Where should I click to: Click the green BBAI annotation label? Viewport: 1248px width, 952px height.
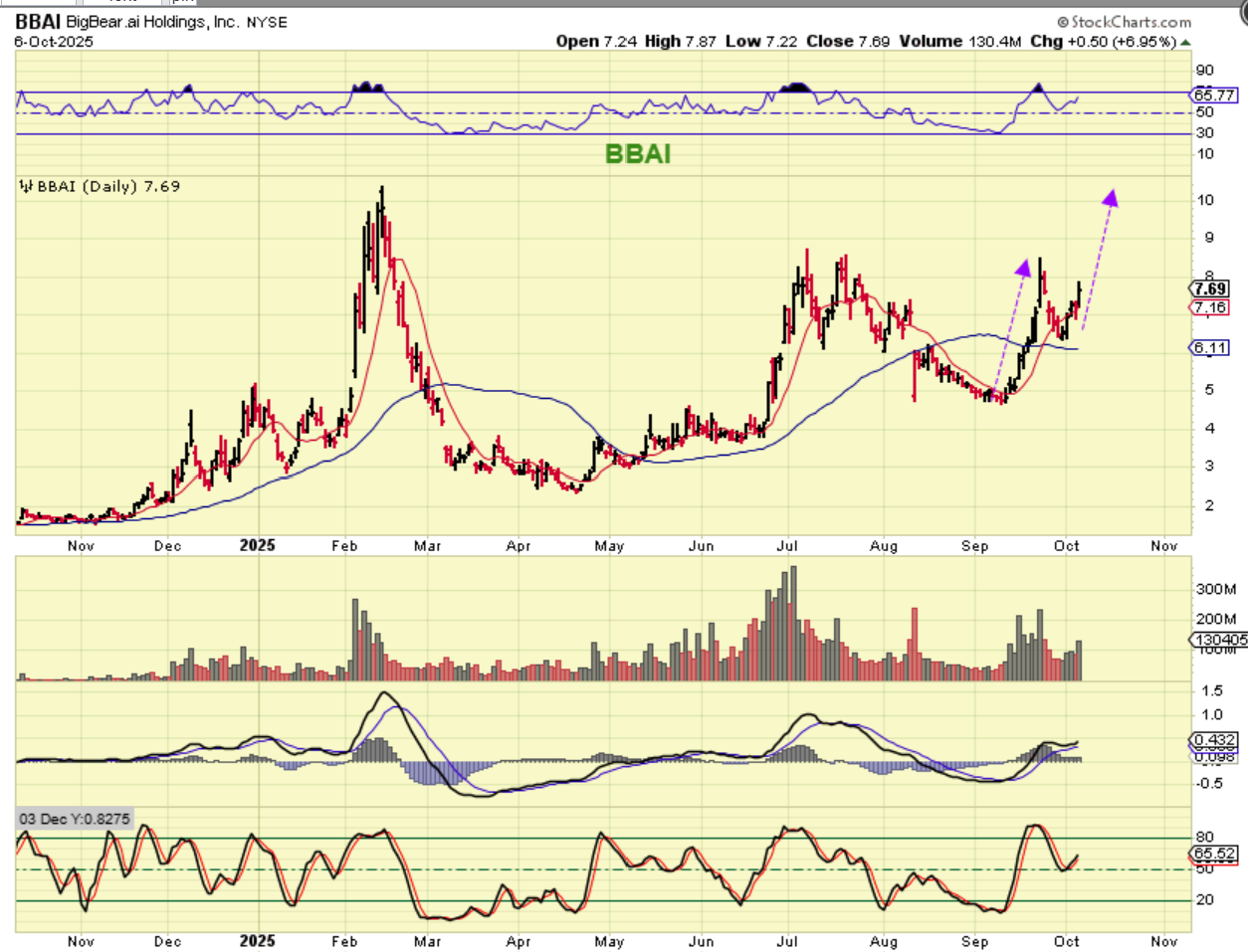(638, 154)
